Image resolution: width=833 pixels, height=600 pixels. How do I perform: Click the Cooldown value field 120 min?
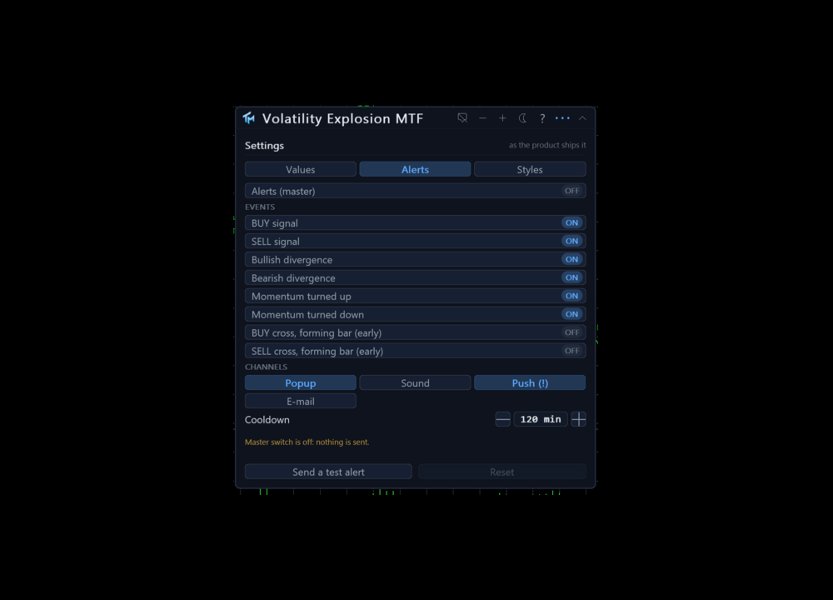541,419
